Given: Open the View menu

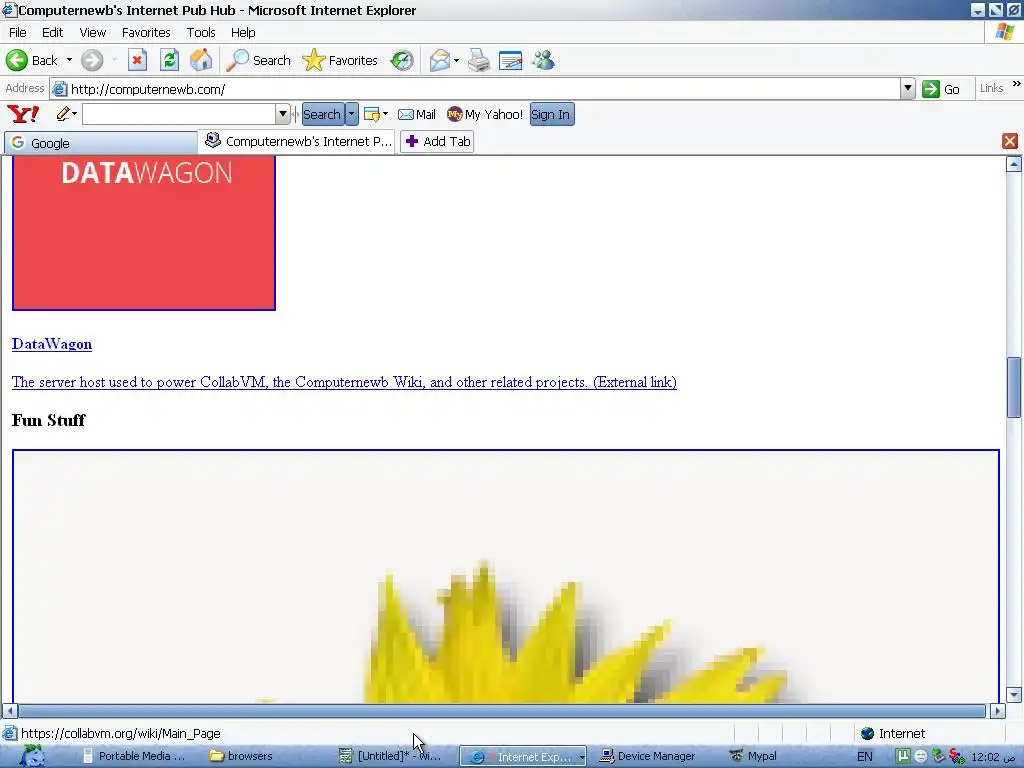Looking at the screenshot, I should point(93,33).
